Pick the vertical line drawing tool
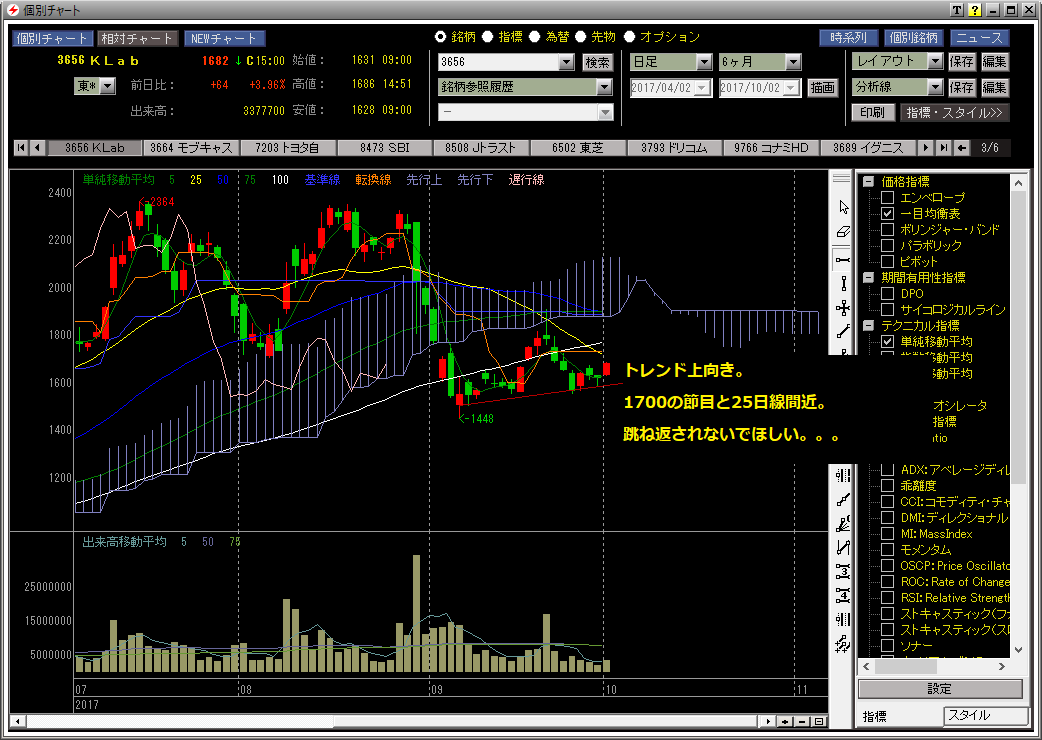 pyautogui.click(x=843, y=282)
